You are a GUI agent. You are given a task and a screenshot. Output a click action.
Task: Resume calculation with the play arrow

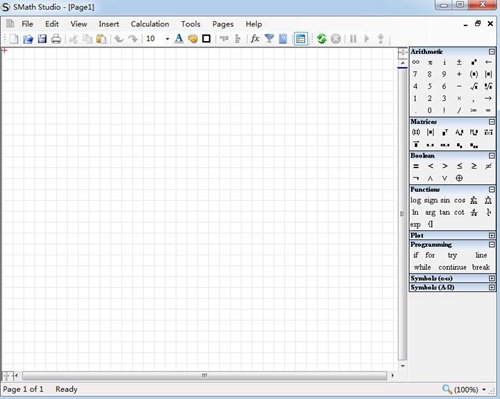click(367, 39)
